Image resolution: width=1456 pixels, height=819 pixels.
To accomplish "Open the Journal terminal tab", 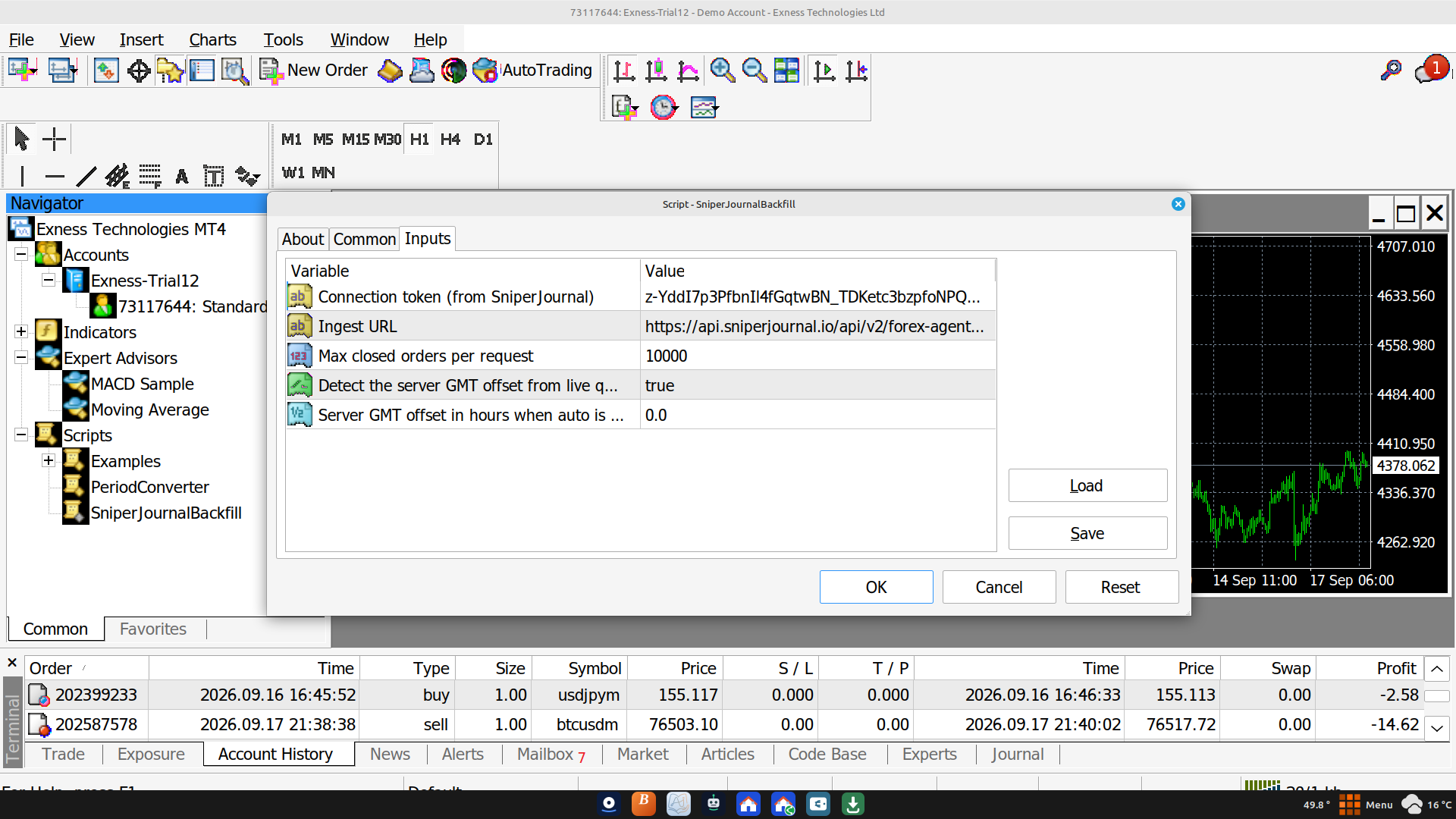I will tap(1018, 754).
